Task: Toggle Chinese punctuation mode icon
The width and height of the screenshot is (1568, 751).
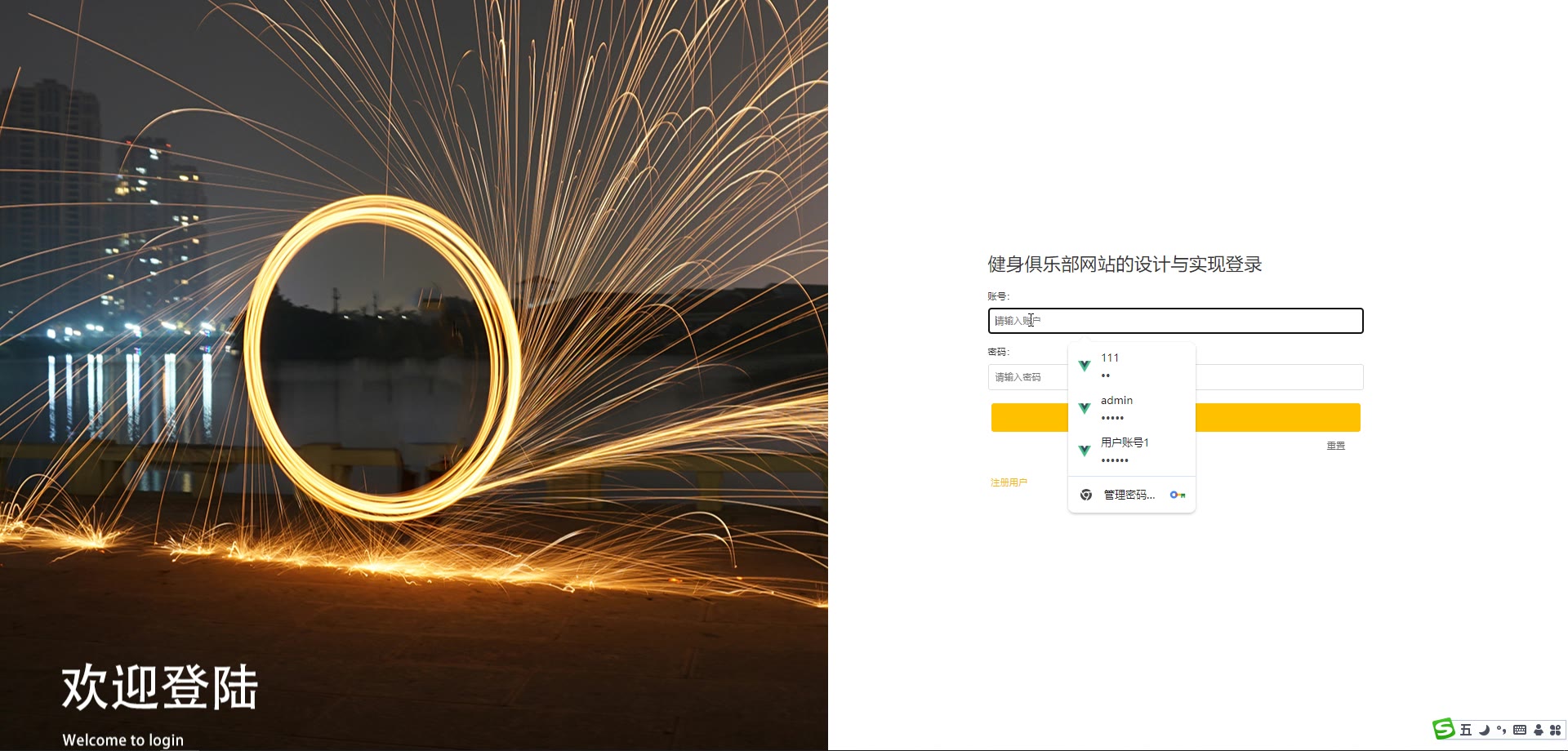Action: pyautogui.click(x=1502, y=730)
